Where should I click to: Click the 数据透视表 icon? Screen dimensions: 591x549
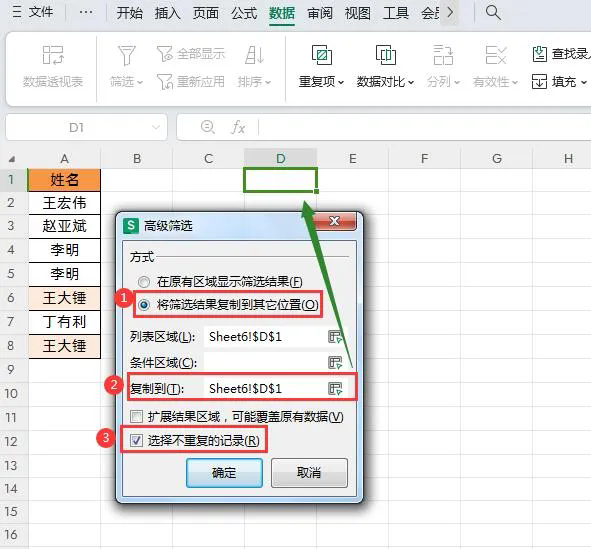click(53, 55)
